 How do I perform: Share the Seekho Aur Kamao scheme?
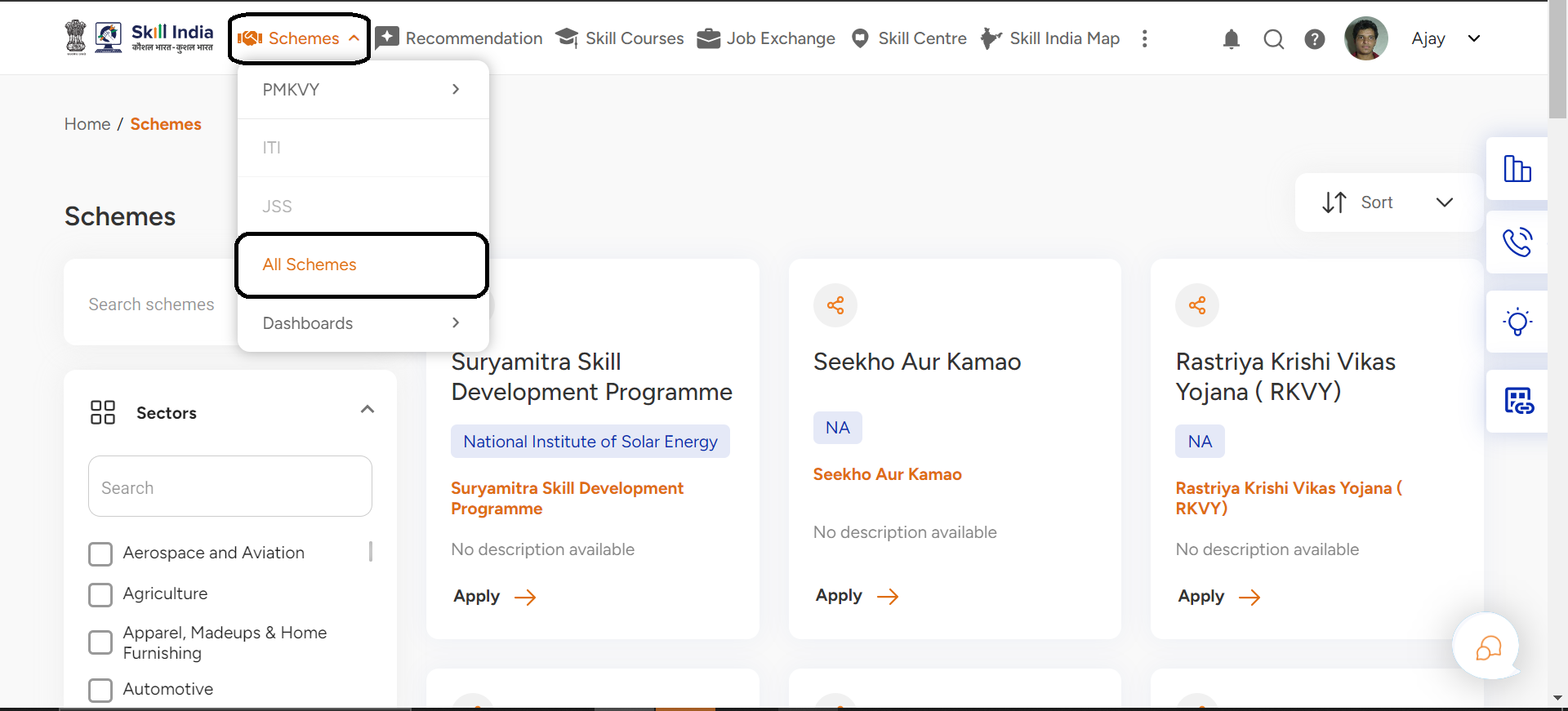click(x=835, y=304)
